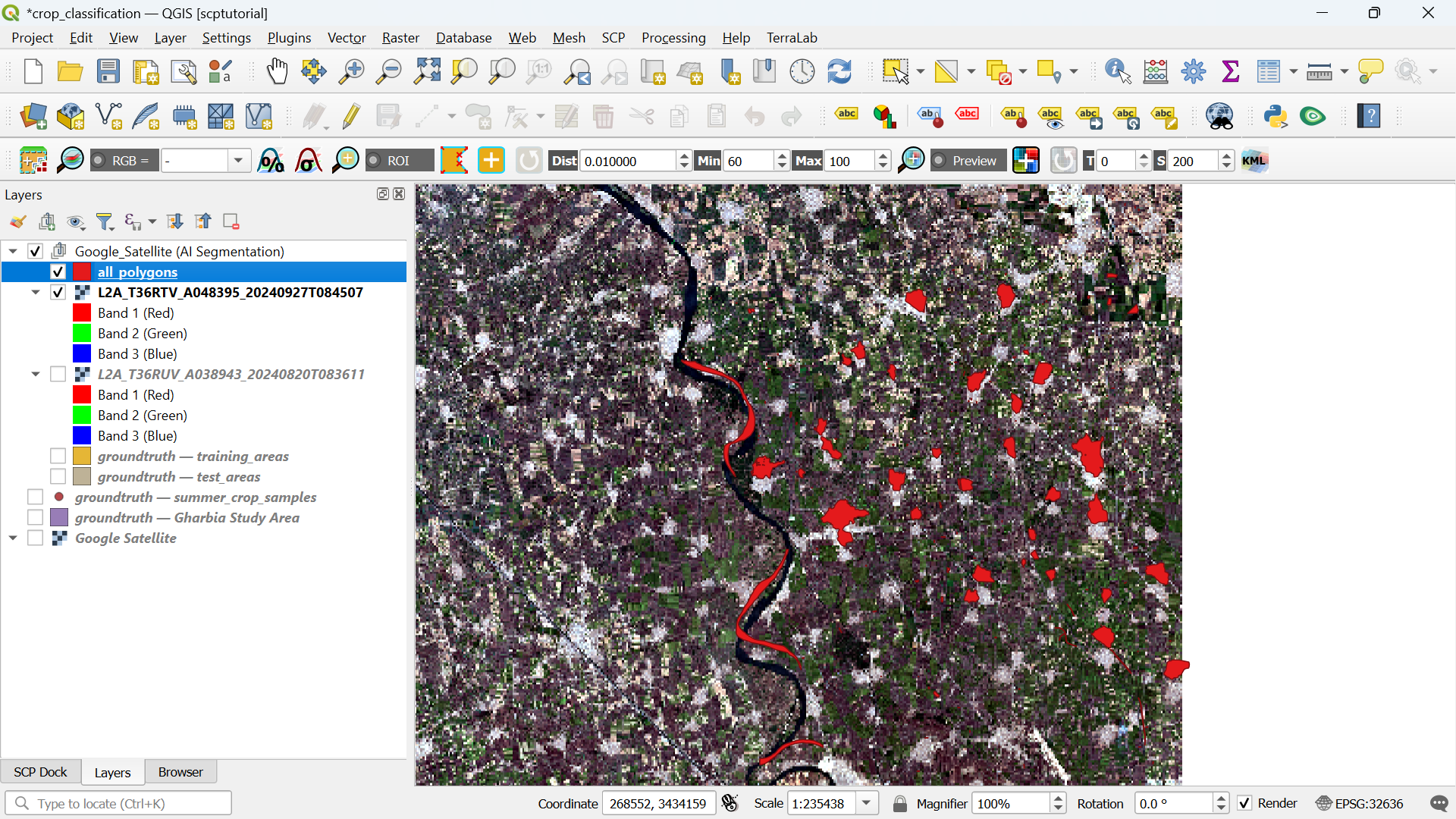Viewport: 1456px width, 819px height.
Task: Open Field Calculator sigma statistics icon
Action: coord(1231,71)
